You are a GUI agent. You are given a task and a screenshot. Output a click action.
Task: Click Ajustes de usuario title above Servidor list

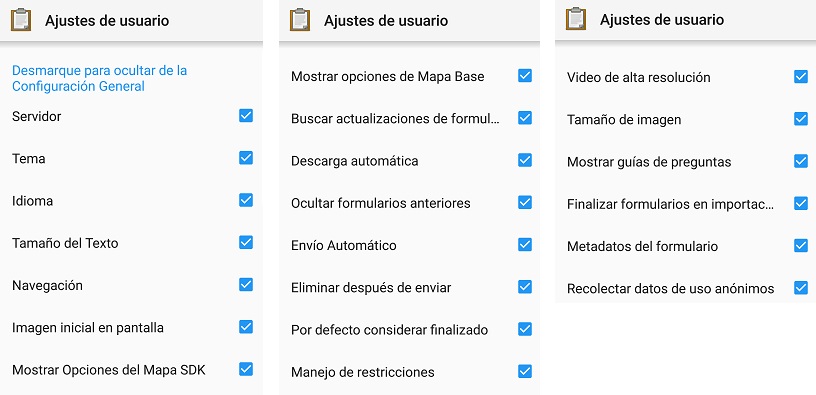[107, 21]
